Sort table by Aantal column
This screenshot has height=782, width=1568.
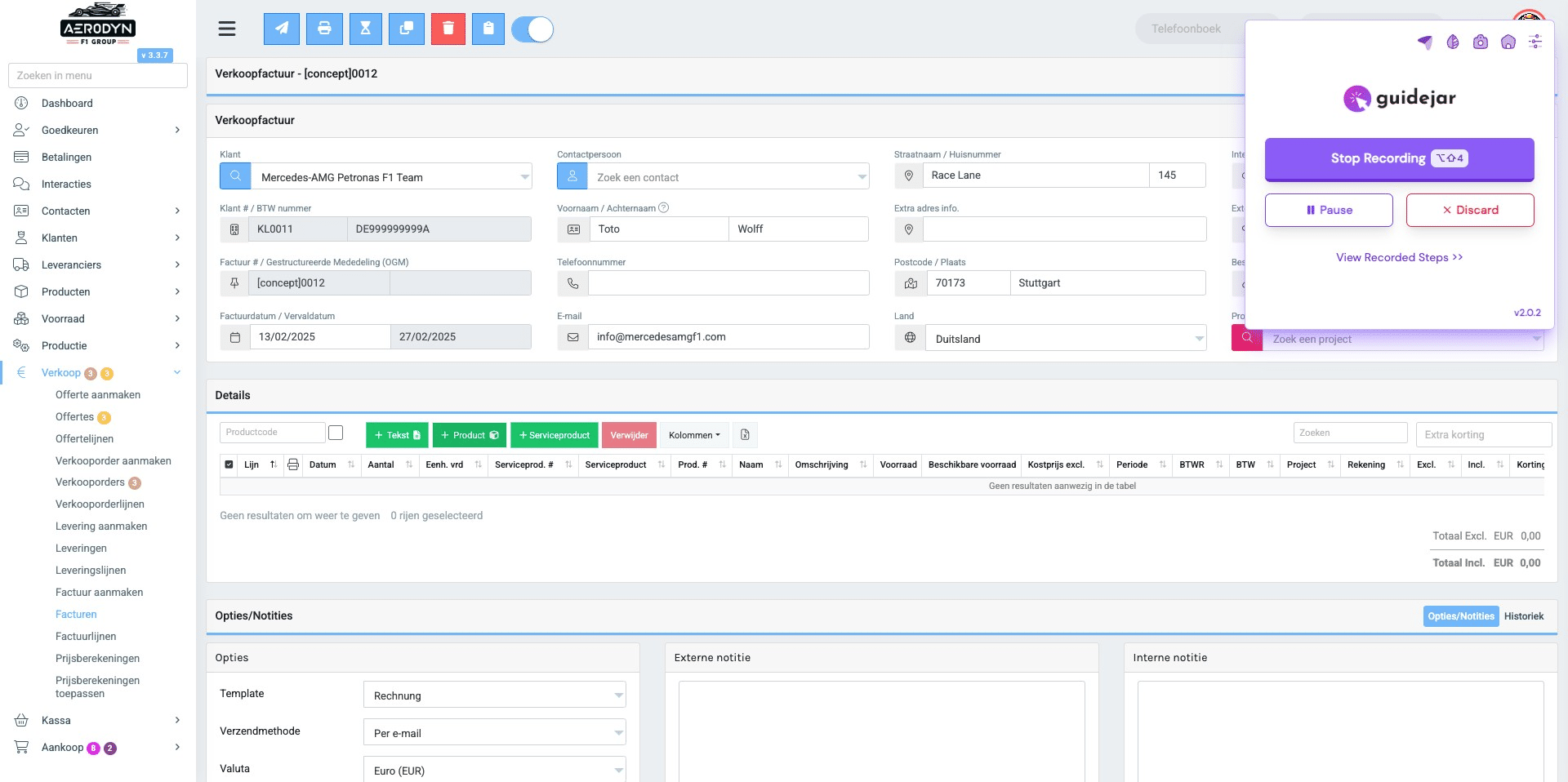[x=390, y=464]
